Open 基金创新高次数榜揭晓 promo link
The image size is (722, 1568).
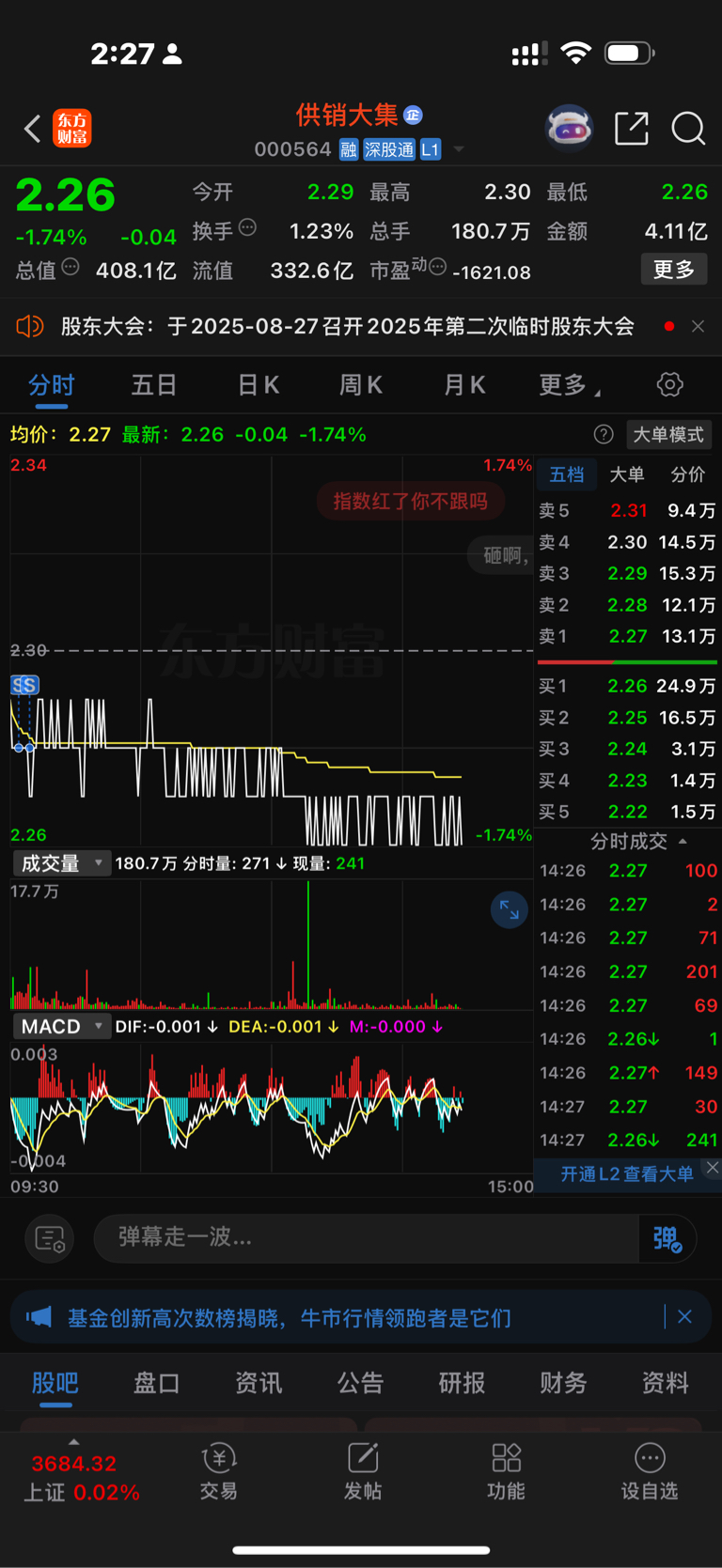click(290, 1317)
